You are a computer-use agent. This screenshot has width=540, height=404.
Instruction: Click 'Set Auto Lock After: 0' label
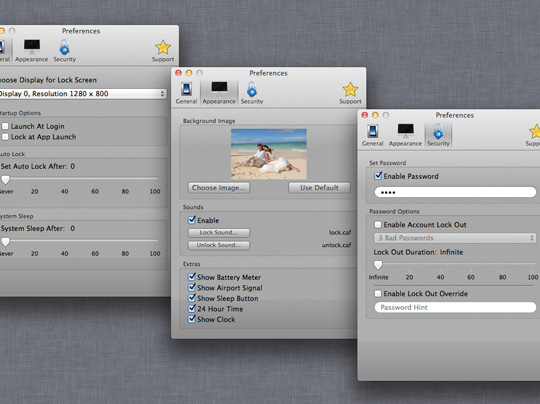coord(38,166)
